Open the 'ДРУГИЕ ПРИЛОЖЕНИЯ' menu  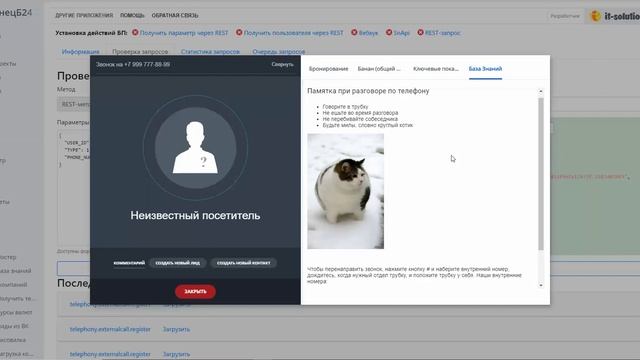[x=84, y=15]
